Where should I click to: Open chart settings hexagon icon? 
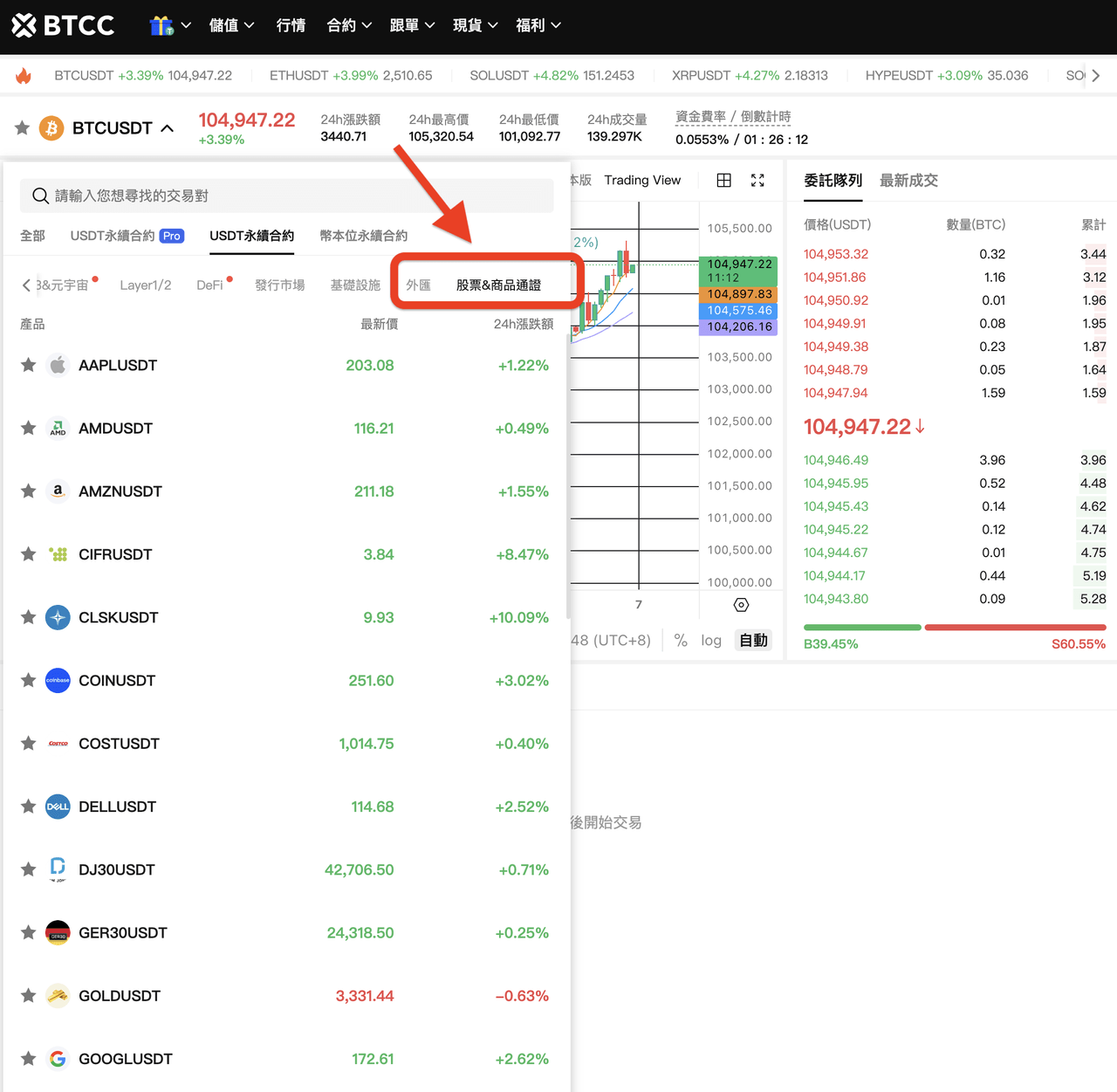pos(741,605)
